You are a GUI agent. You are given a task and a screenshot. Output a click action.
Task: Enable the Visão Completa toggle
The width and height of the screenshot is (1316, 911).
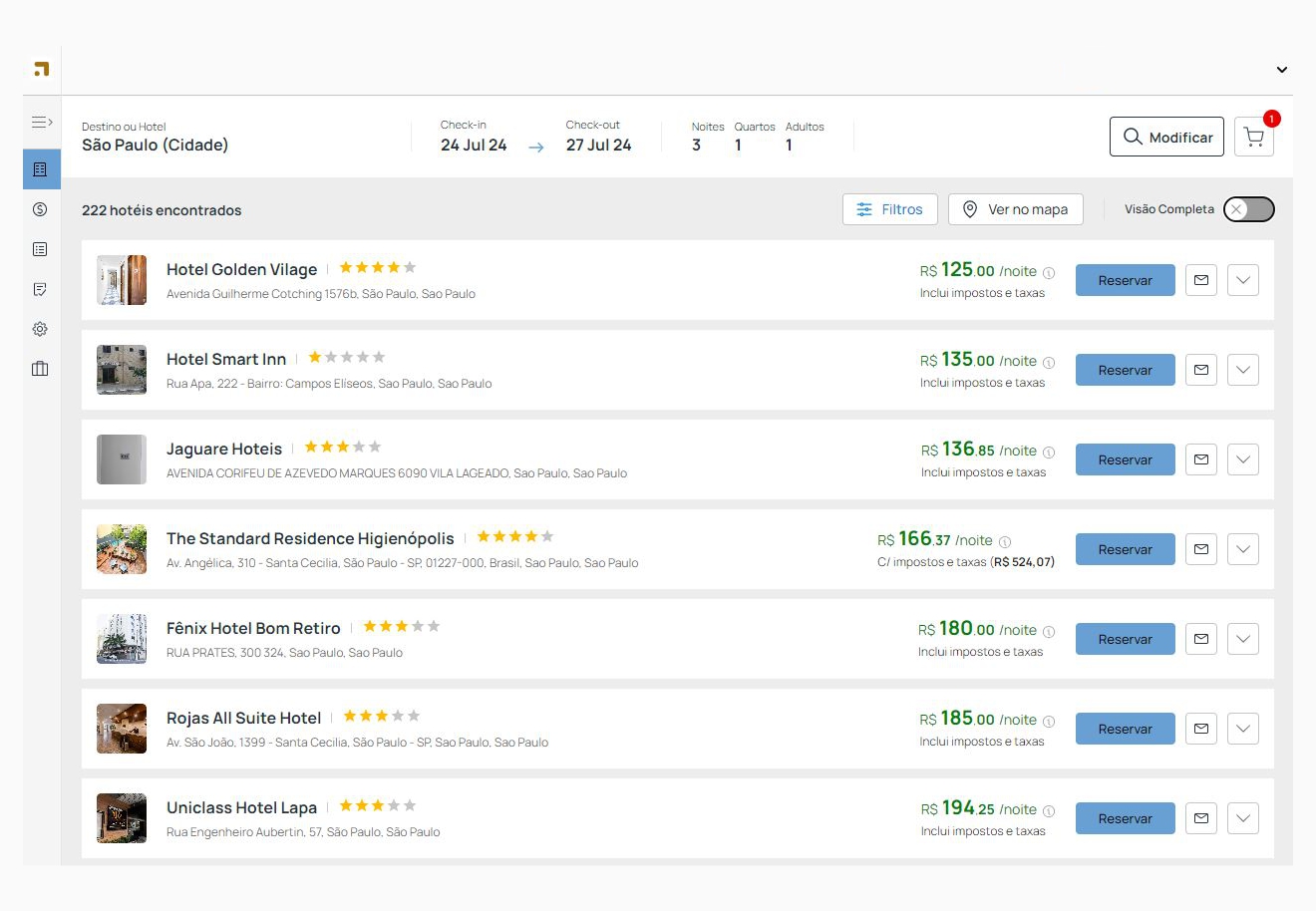coord(1248,209)
